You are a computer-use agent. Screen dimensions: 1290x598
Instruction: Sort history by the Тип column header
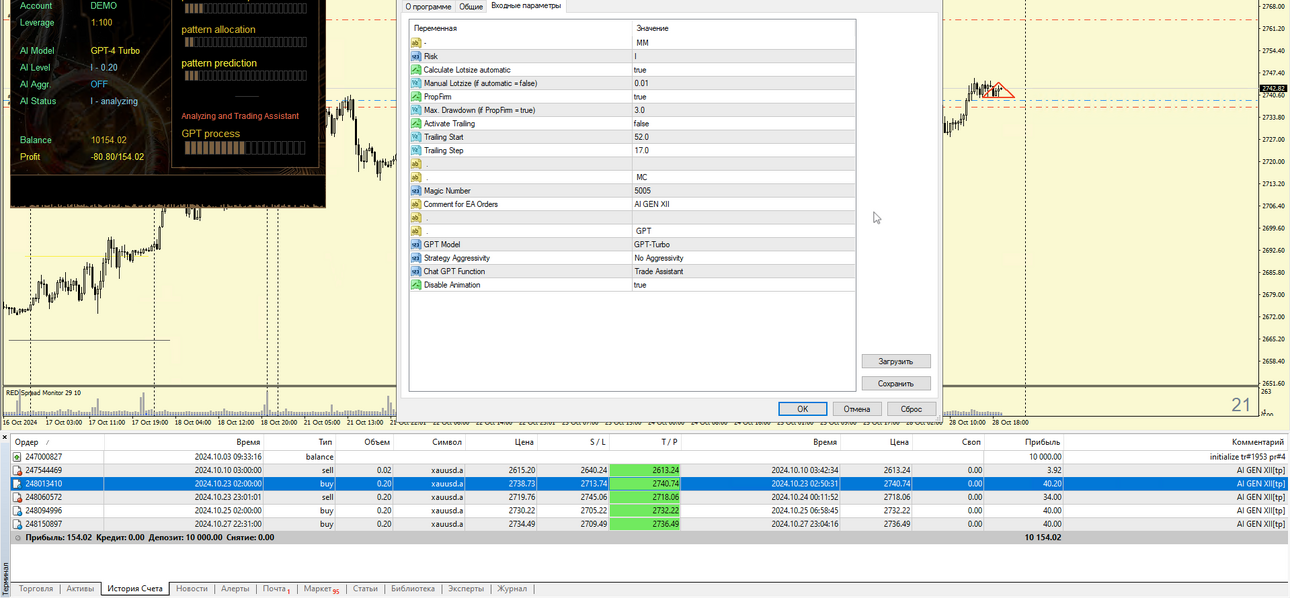click(326, 441)
